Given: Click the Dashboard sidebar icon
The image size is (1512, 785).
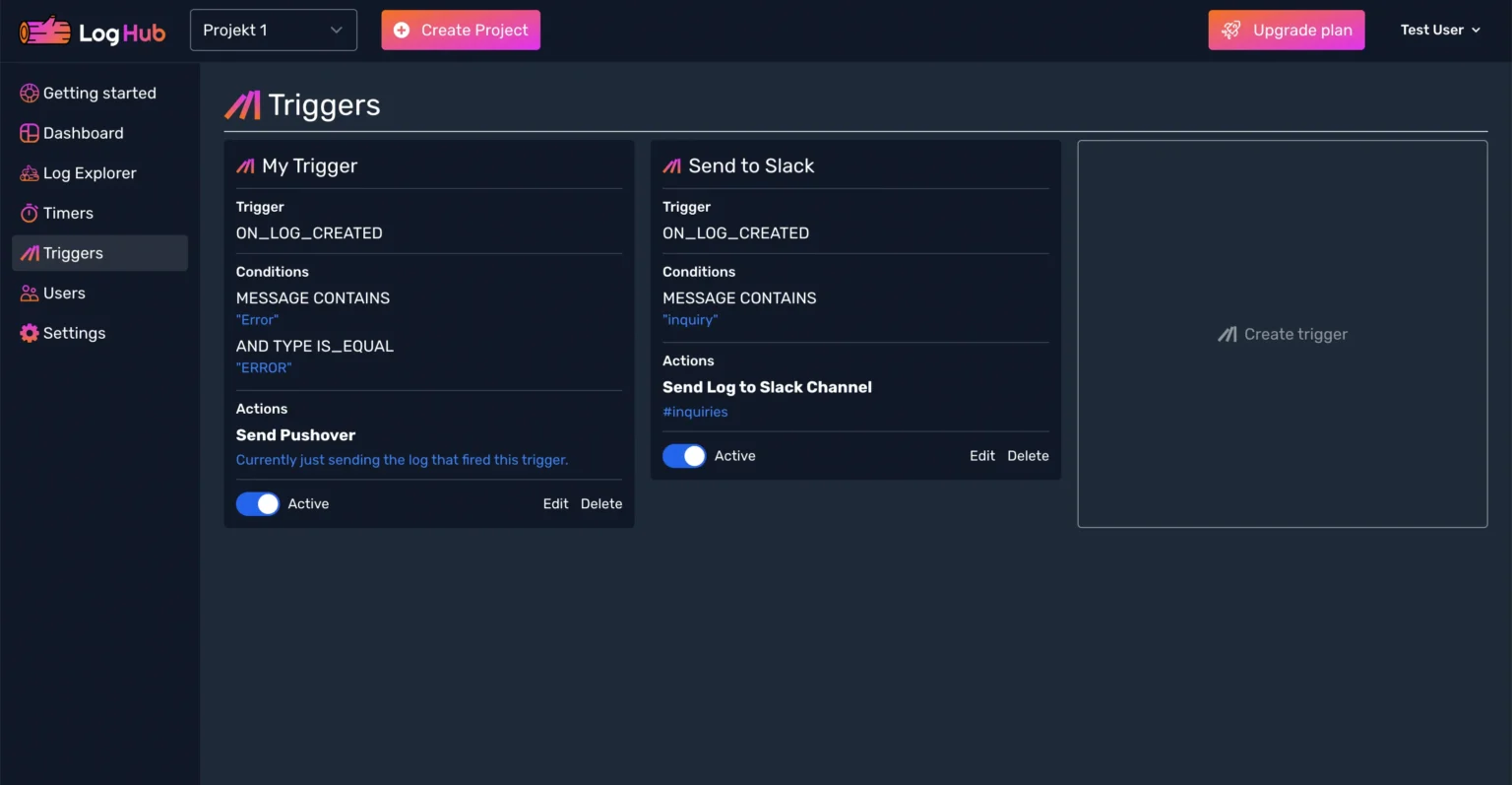Looking at the screenshot, I should [30, 133].
